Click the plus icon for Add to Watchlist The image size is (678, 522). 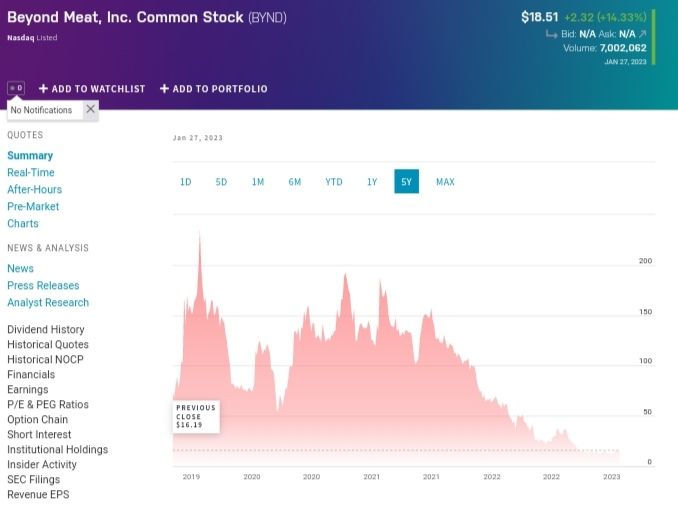coord(43,89)
